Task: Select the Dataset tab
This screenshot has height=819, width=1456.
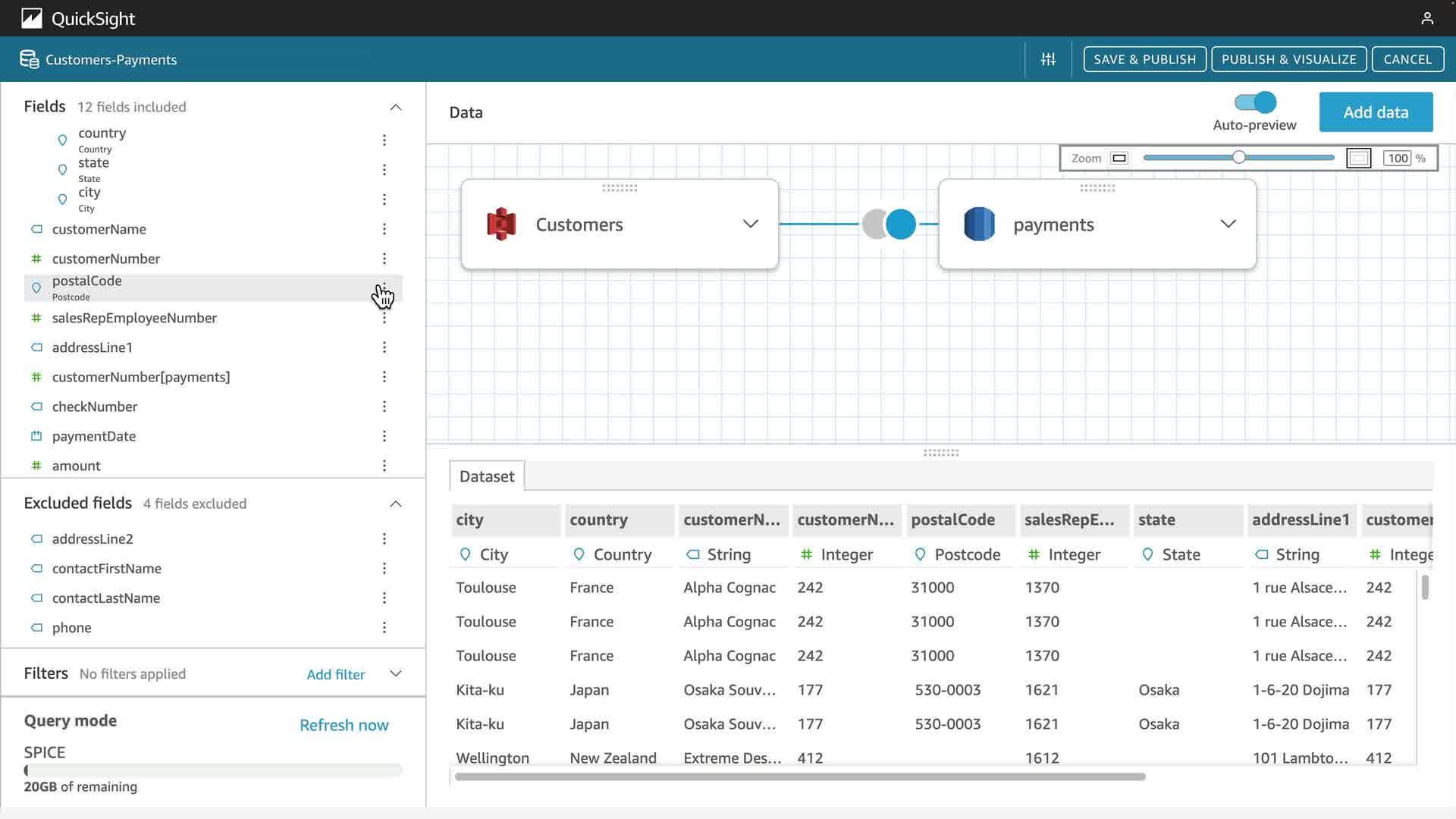Action: [x=487, y=476]
